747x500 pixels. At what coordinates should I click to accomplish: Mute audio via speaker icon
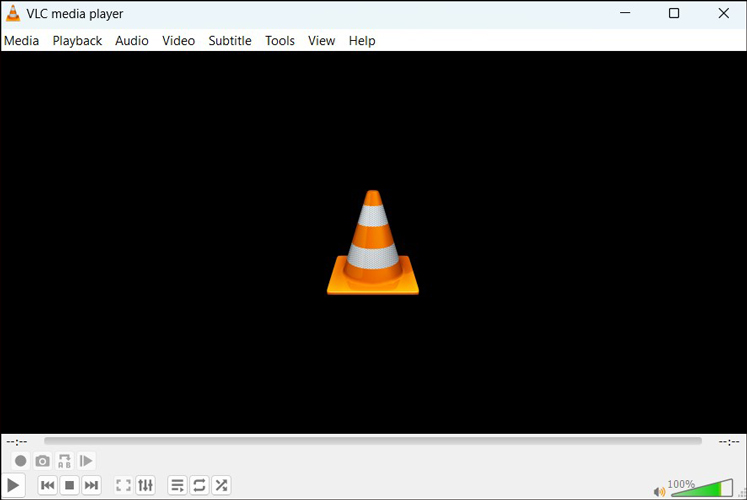[x=659, y=491]
